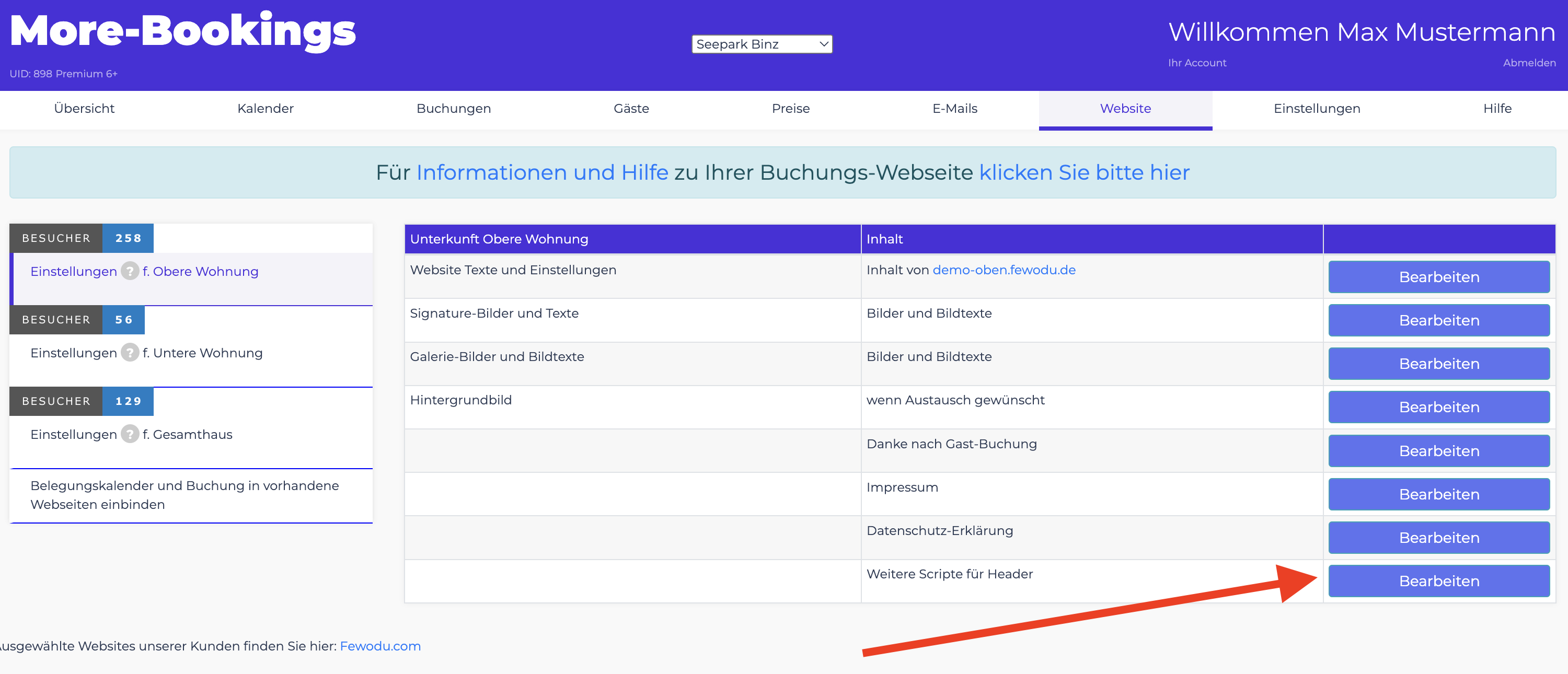This screenshot has height=674, width=1568.
Task: Open the Kalender tab
Action: tap(266, 109)
